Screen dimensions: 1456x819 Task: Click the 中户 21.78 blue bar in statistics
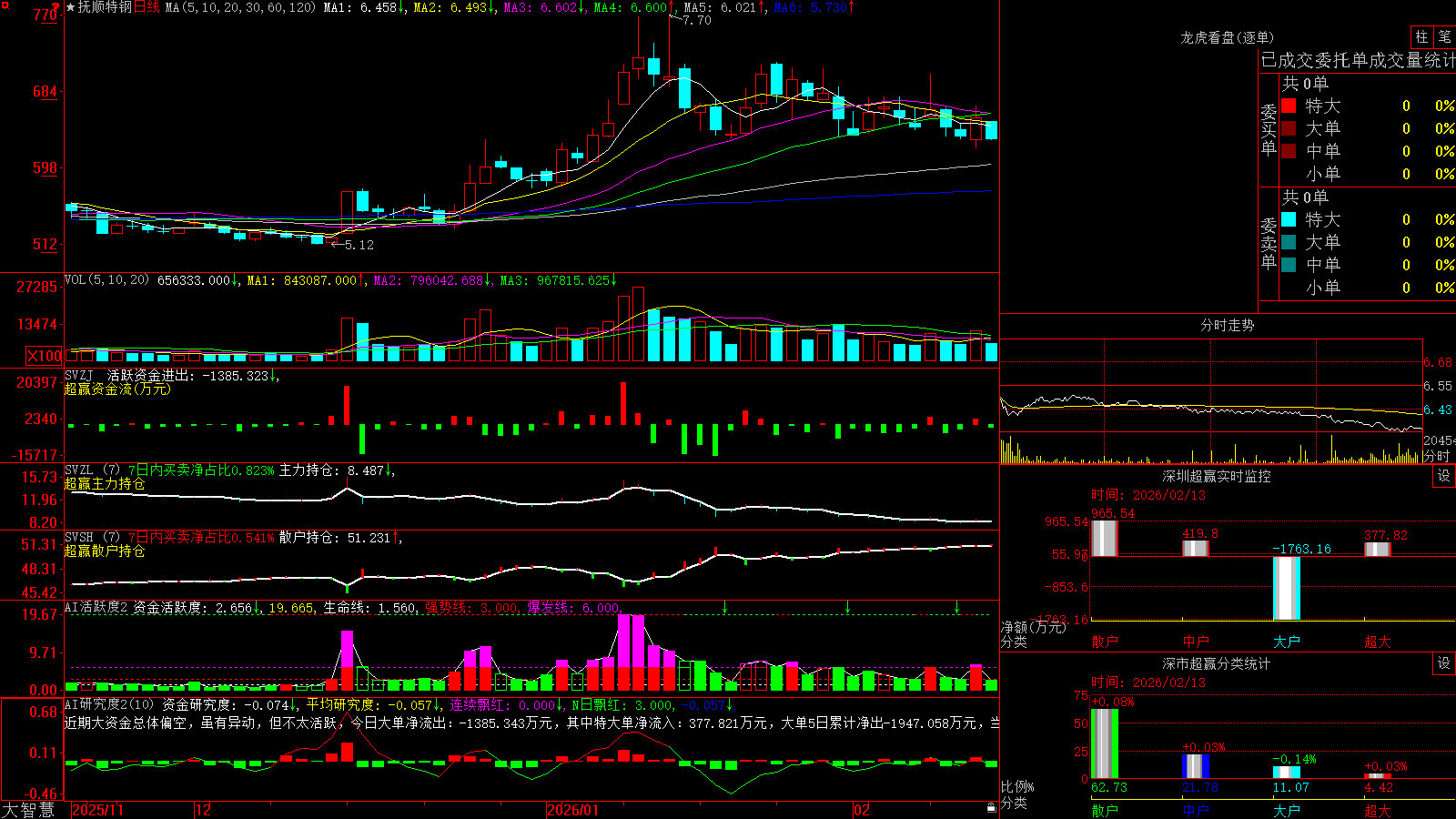pos(1195,766)
